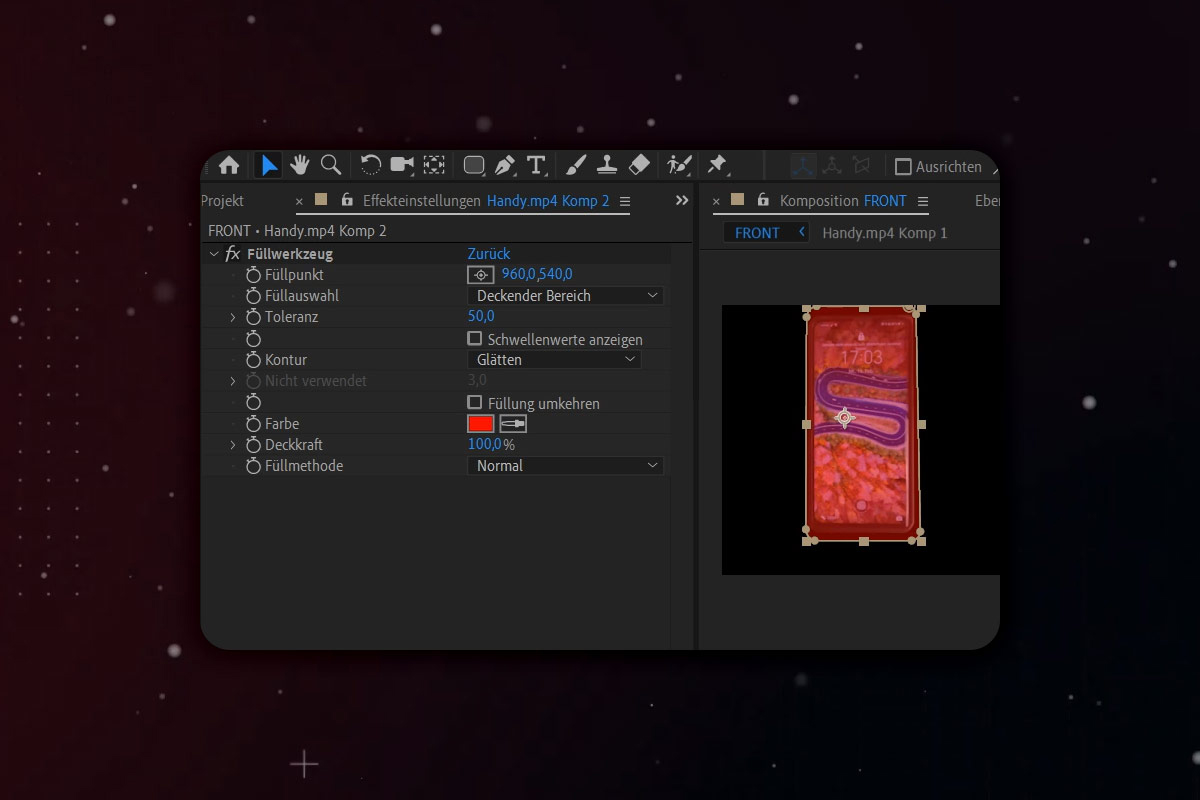Open the Füllmethode dropdown Normal

566,465
